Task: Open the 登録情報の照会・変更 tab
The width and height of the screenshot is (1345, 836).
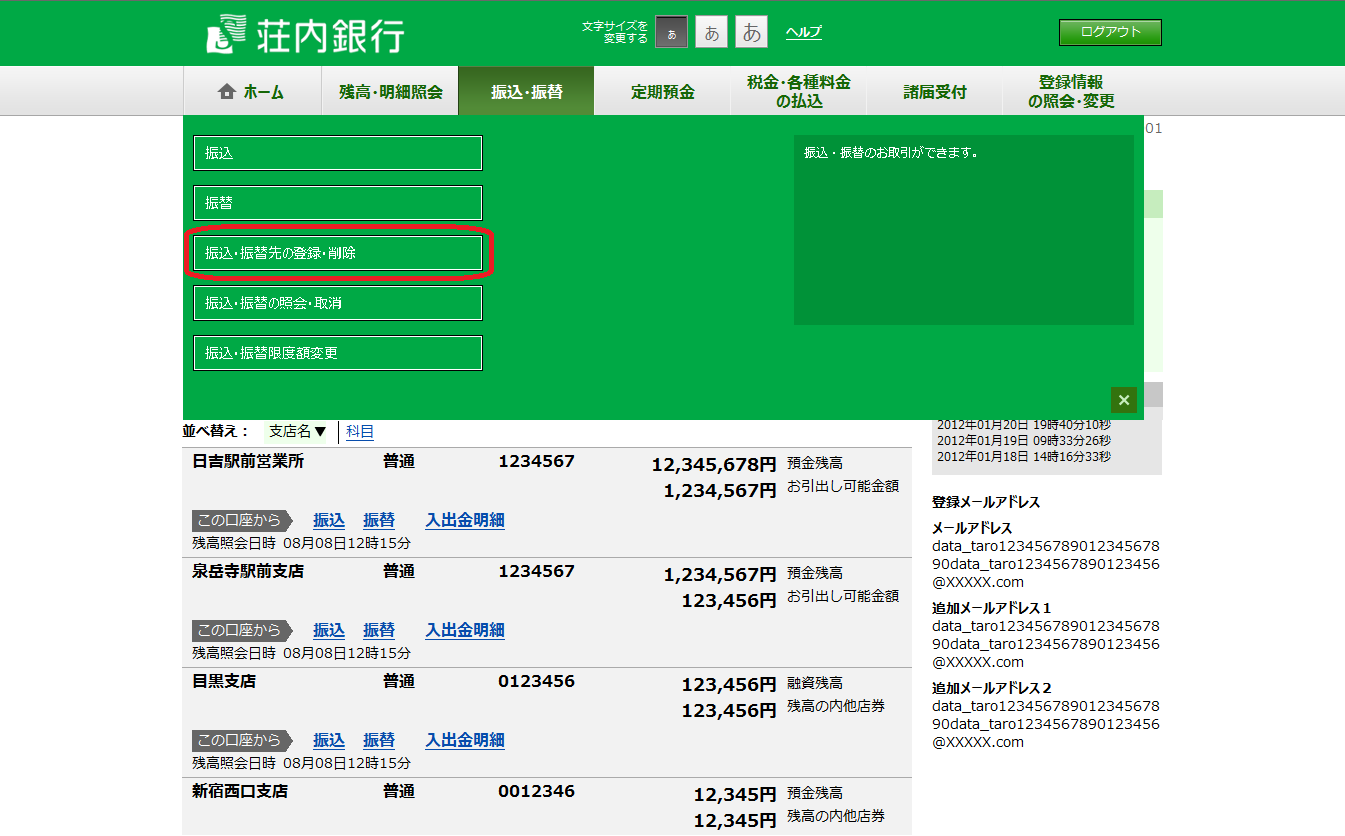Action: 1071,91
